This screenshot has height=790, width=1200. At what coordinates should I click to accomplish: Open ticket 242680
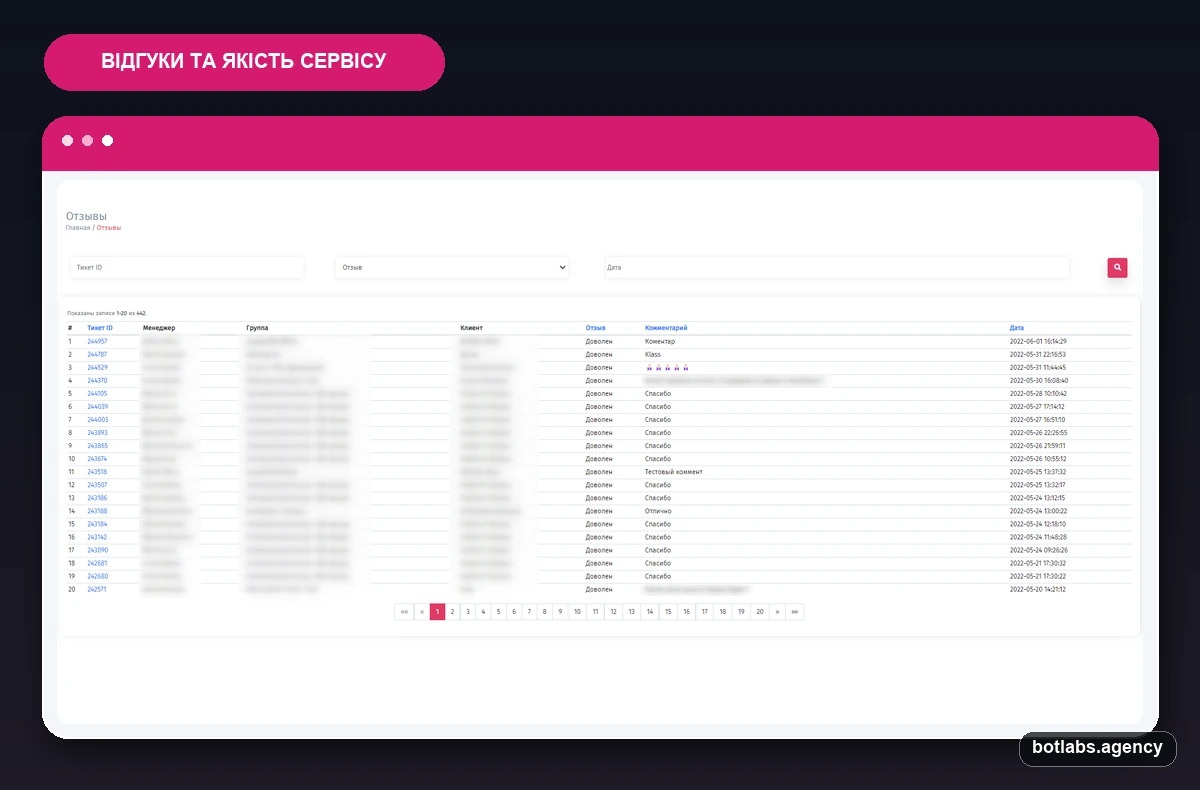coord(97,576)
